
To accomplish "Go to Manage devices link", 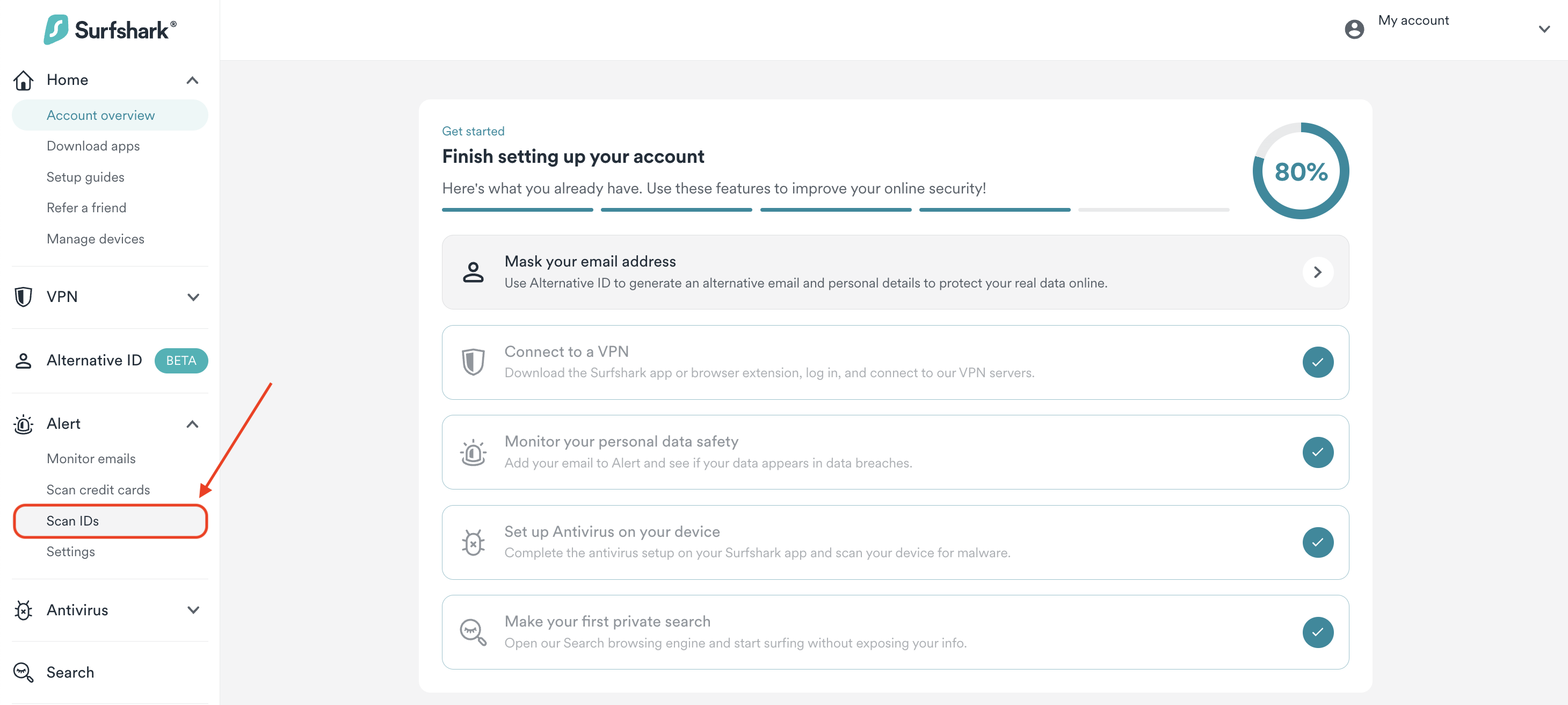I will [x=96, y=239].
